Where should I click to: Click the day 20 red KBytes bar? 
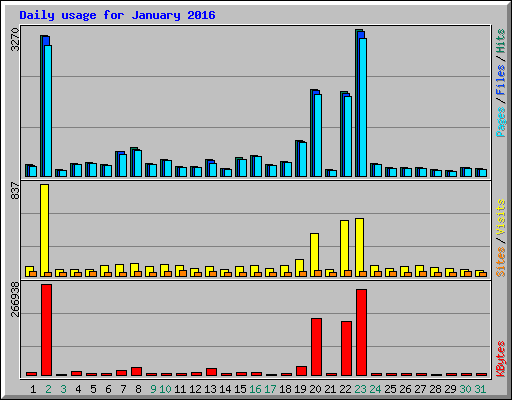coord(317,347)
